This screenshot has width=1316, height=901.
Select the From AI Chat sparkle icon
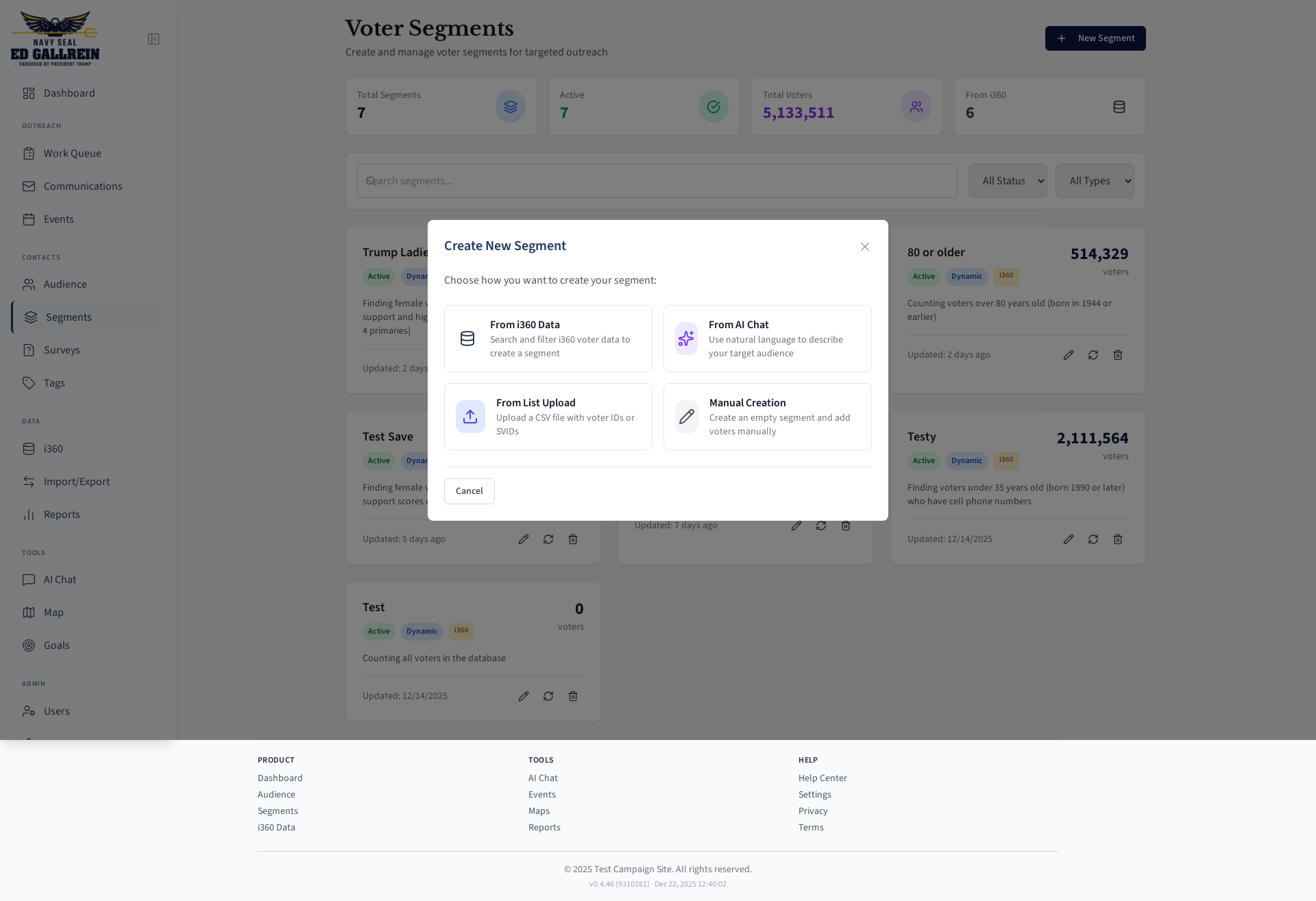[685, 338]
